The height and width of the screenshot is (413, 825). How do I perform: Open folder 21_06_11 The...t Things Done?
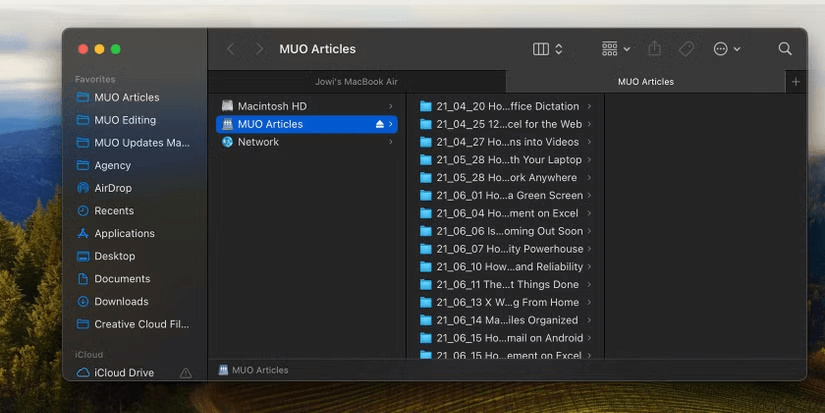[x=506, y=285]
